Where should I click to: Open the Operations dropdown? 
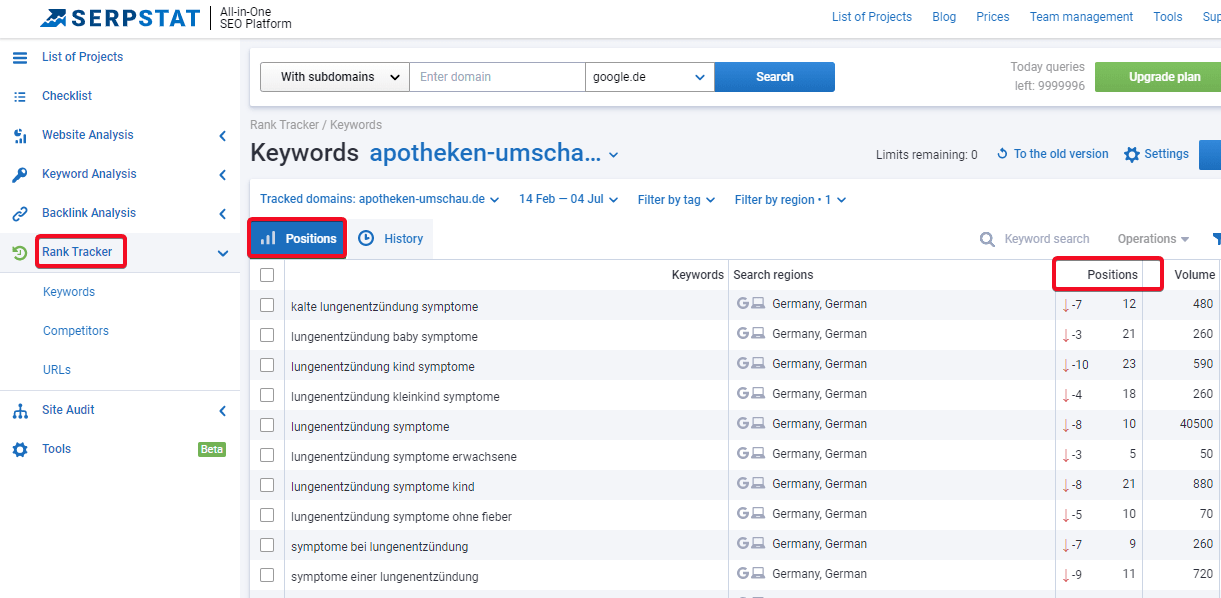(x=1153, y=239)
